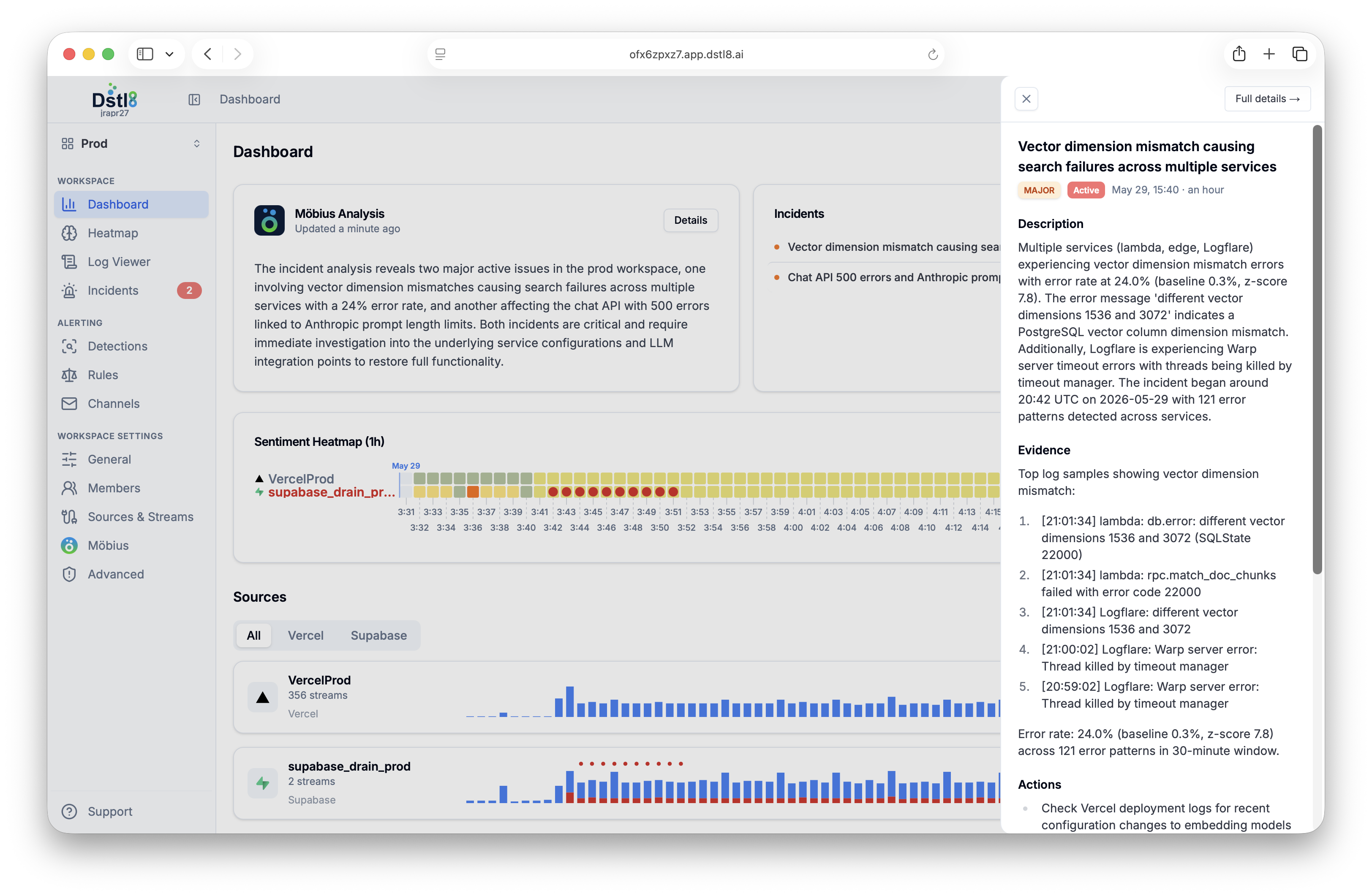1372x896 pixels.
Task: Select the Vercel sources tab
Action: [x=305, y=635]
